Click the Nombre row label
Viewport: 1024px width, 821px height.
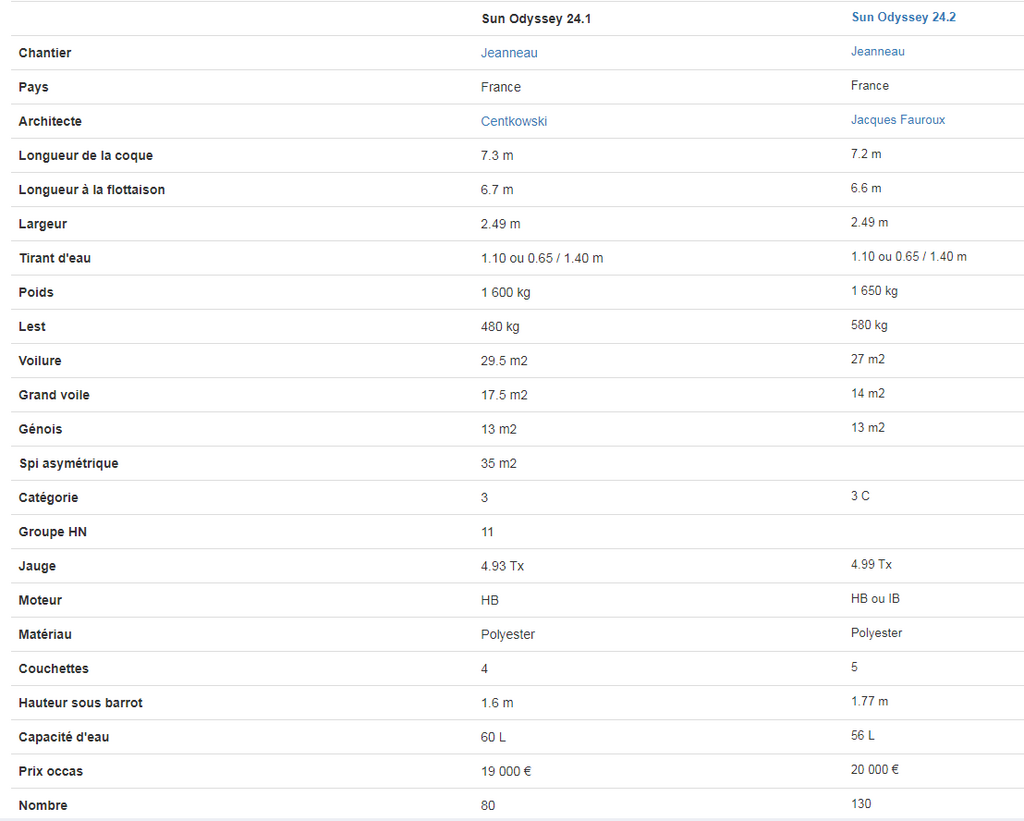(x=43, y=805)
